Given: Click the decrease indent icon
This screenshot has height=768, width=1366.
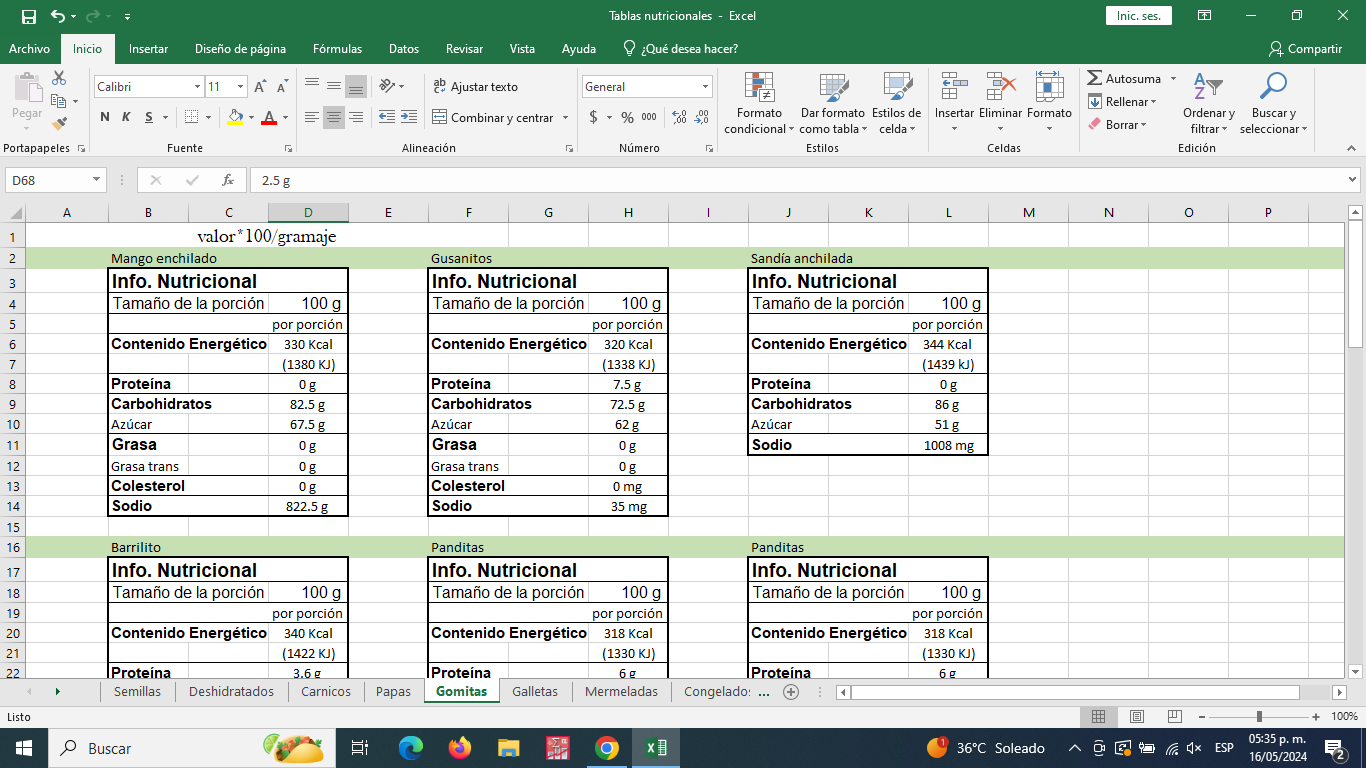Looking at the screenshot, I should [x=387, y=117].
